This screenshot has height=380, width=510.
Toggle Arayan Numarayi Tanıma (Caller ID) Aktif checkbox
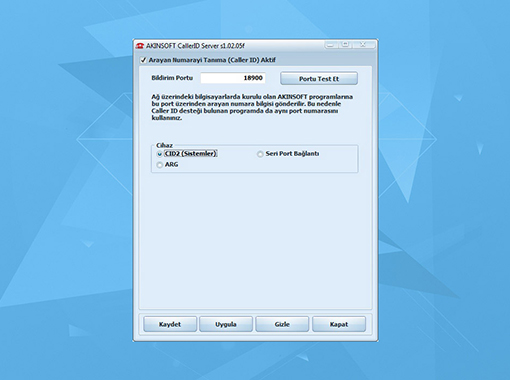tap(143, 60)
